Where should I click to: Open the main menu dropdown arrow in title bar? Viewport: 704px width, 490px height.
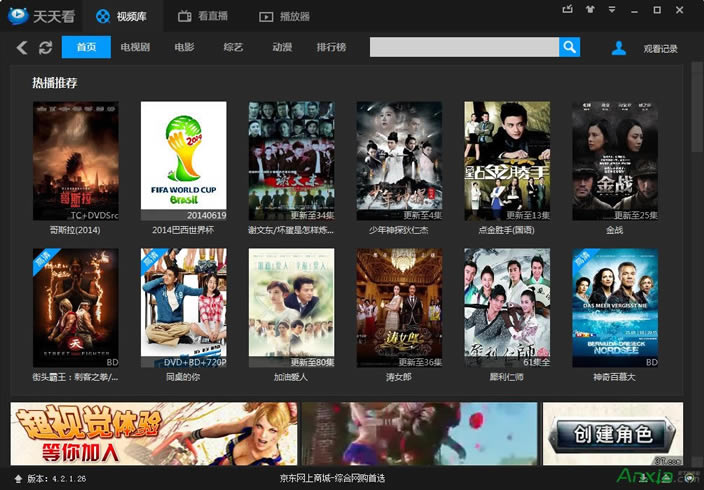[610, 10]
